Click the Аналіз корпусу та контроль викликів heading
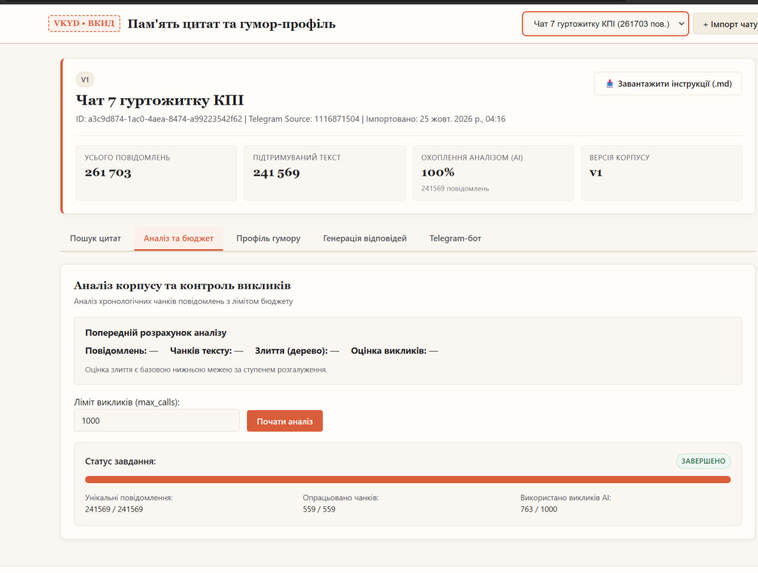Image resolution: width=758 pixels, height=573 pixels. point(182,286)
